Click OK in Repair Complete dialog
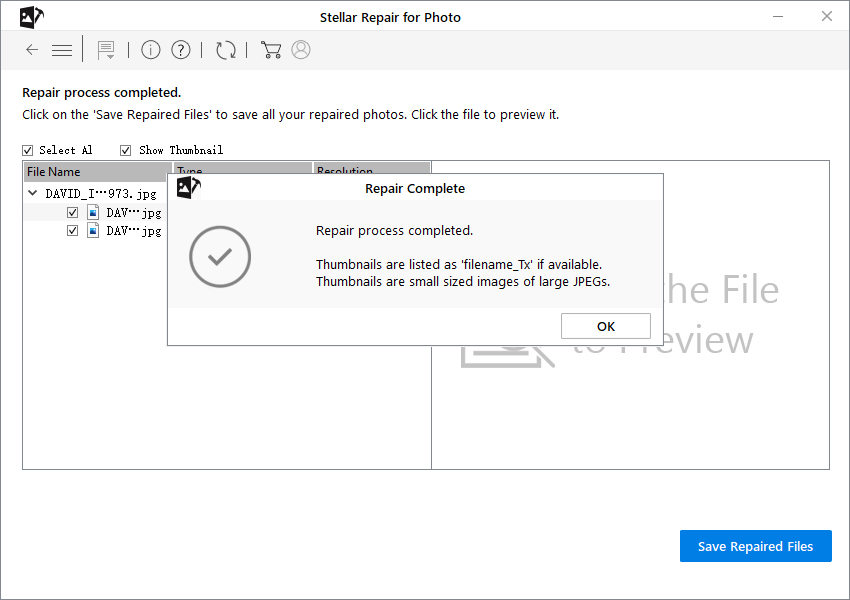Screen dimensions: 850x600 point(606,326)
